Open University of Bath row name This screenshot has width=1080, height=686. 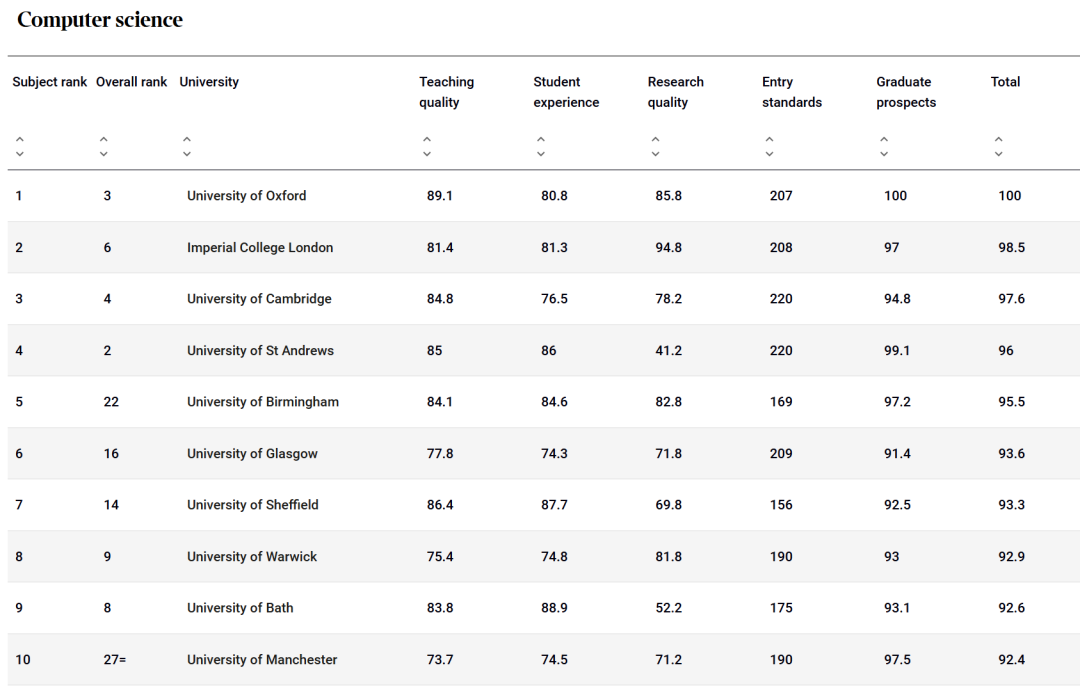240,608
